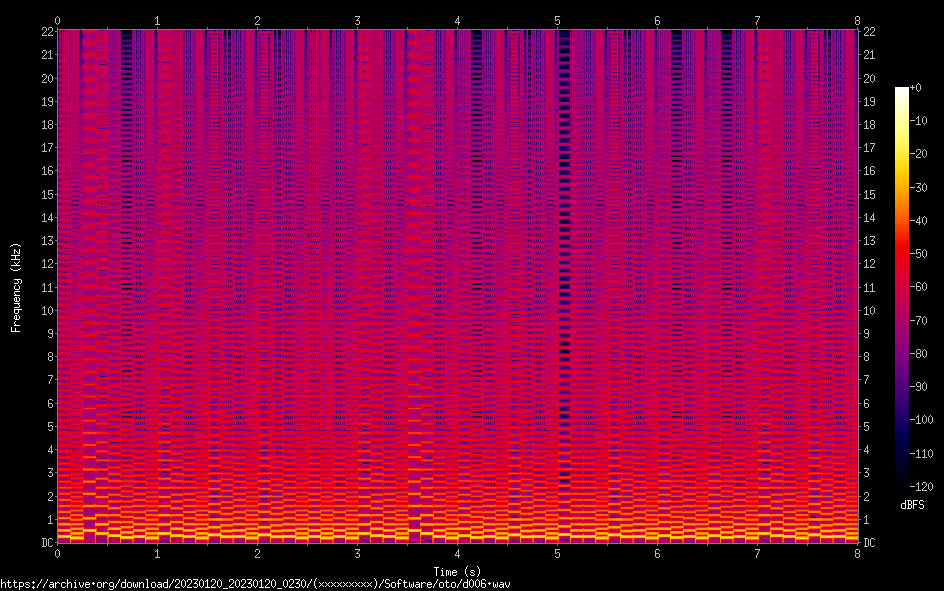Image resolution: width=944 pixels, height=591 pixels.
Task: Click the white top of the dBFS color bar
Action: (902, 91)
